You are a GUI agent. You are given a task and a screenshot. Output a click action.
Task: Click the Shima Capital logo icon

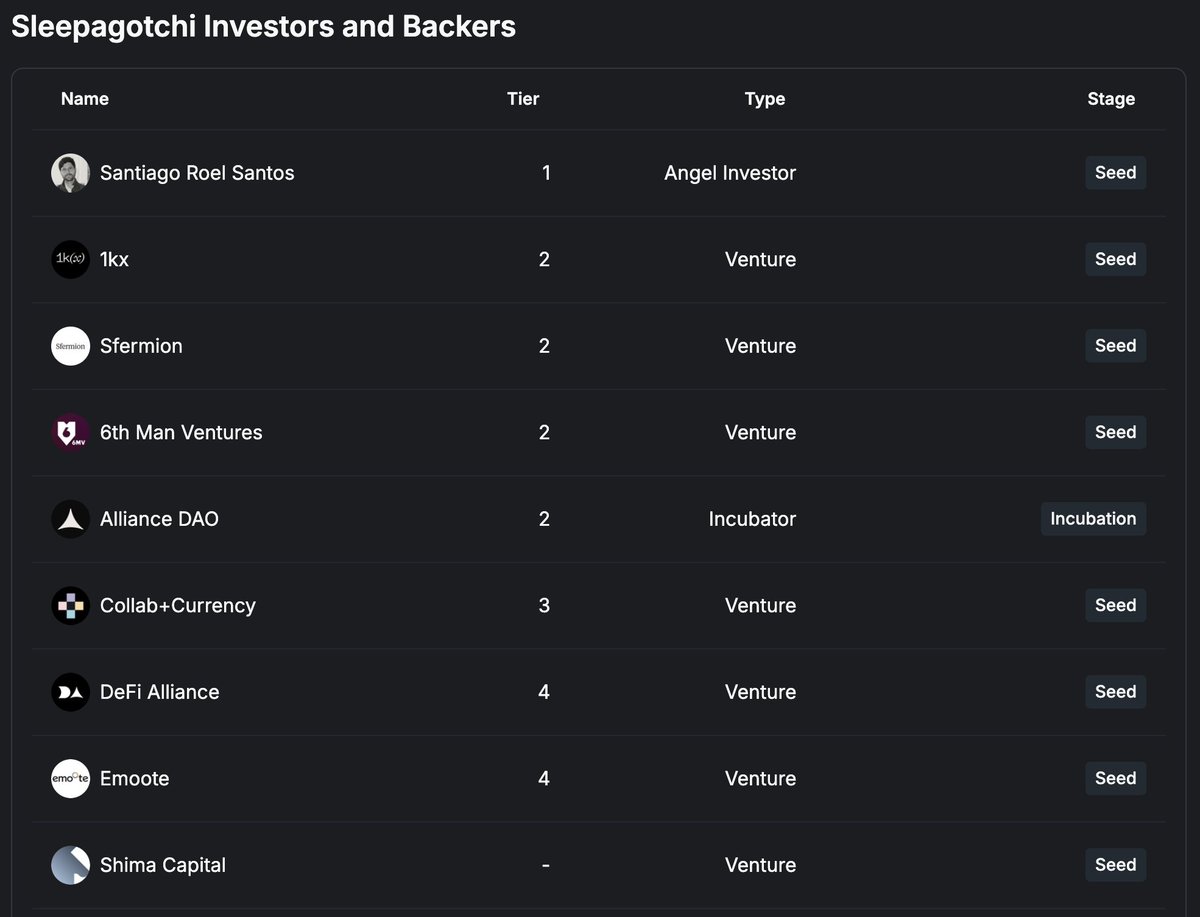click(70, 865)
